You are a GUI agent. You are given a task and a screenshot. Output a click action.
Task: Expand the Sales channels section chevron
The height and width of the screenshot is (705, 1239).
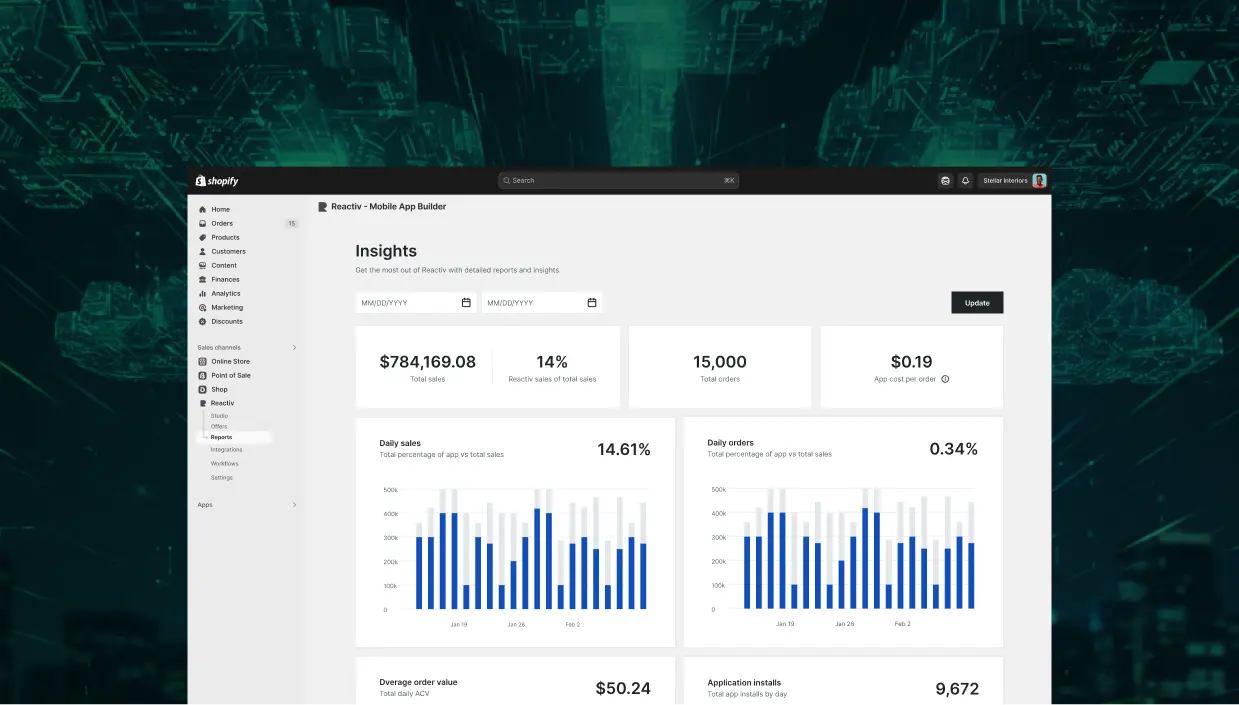[x=294, y=348]
